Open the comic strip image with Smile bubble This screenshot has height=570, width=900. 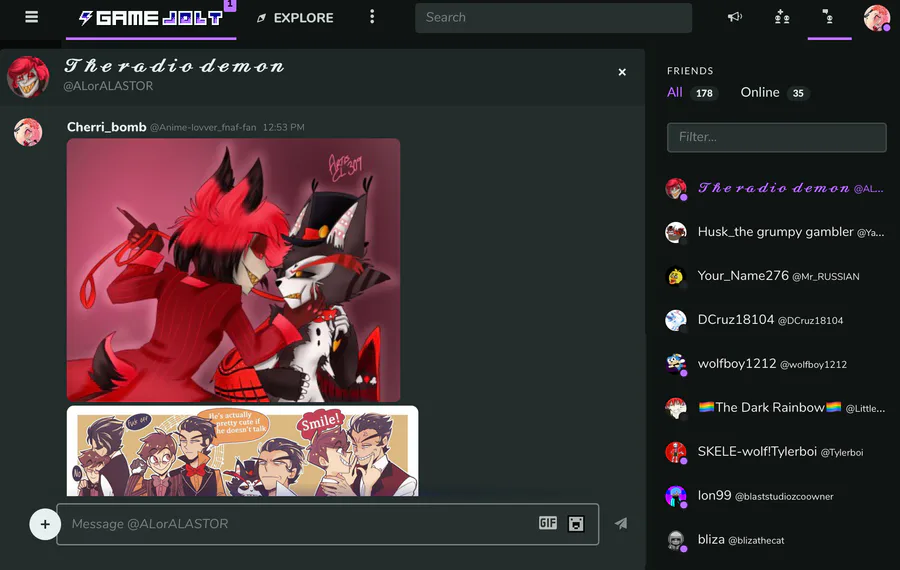242,451
